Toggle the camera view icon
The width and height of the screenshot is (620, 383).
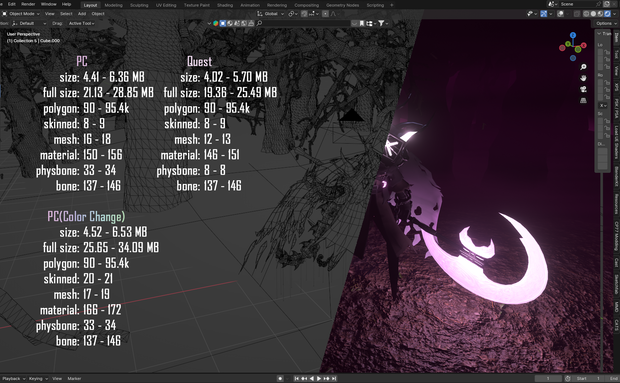pyautogui.click(x=583, y=89)
